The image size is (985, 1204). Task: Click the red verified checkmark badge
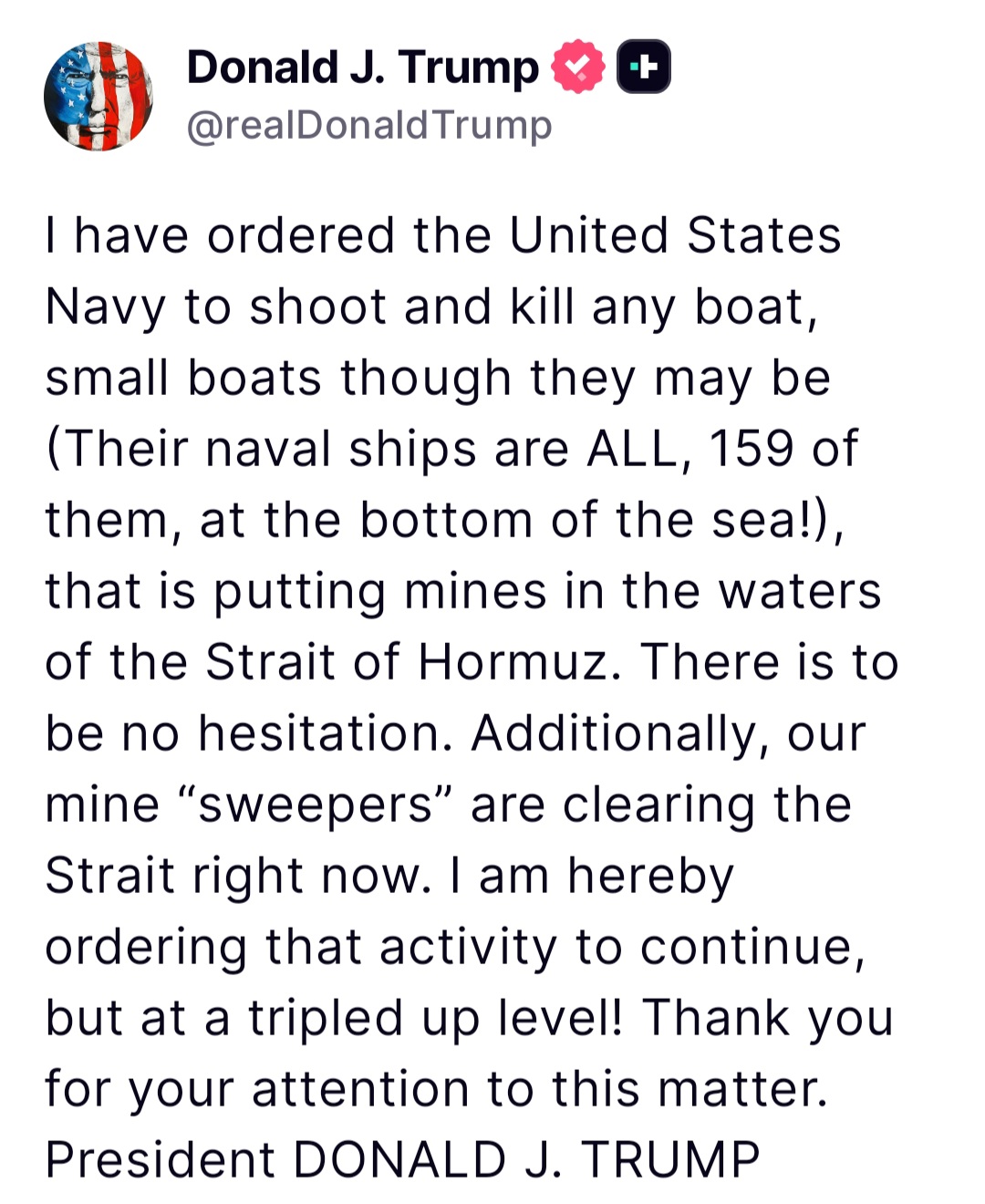point(577,67)
